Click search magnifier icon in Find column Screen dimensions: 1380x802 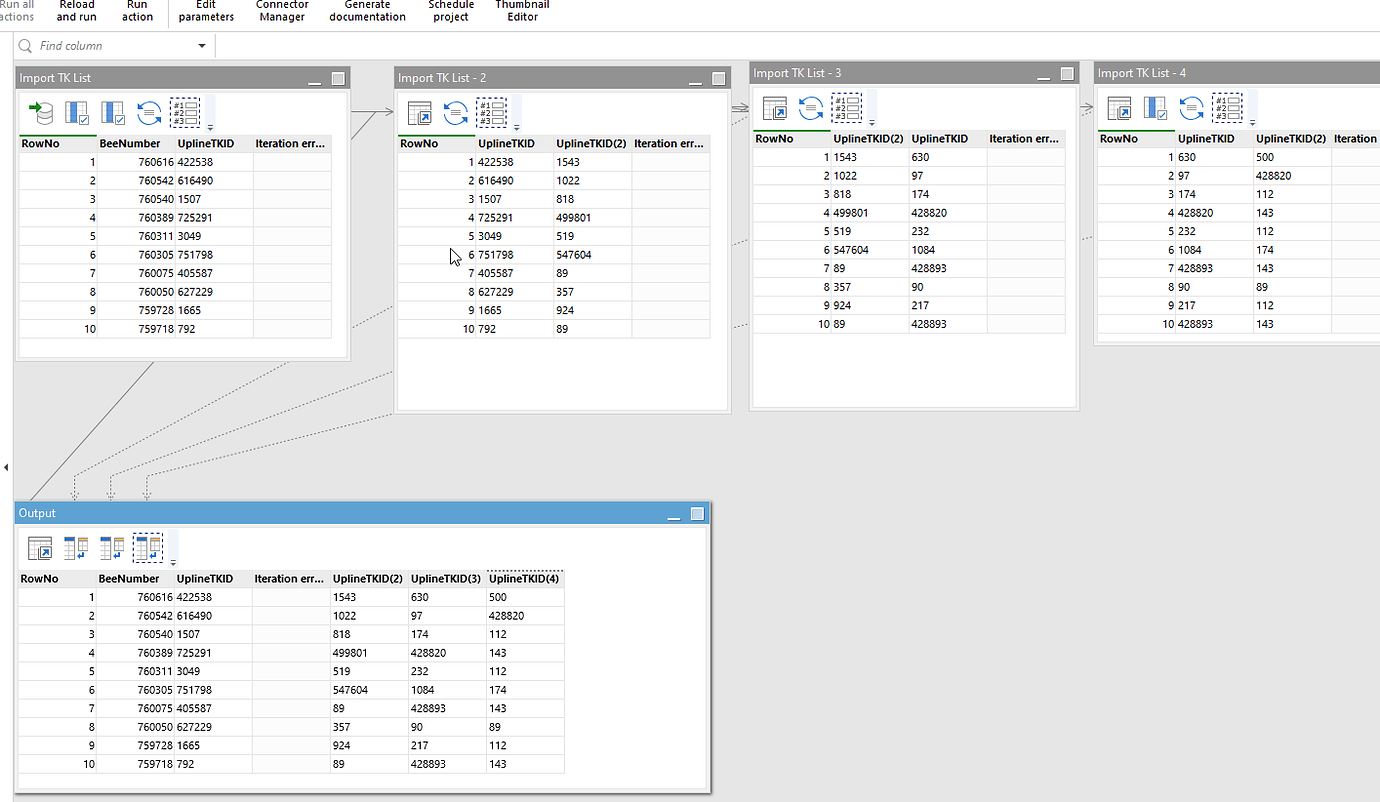pyautogui.click(x=26, y=46)
